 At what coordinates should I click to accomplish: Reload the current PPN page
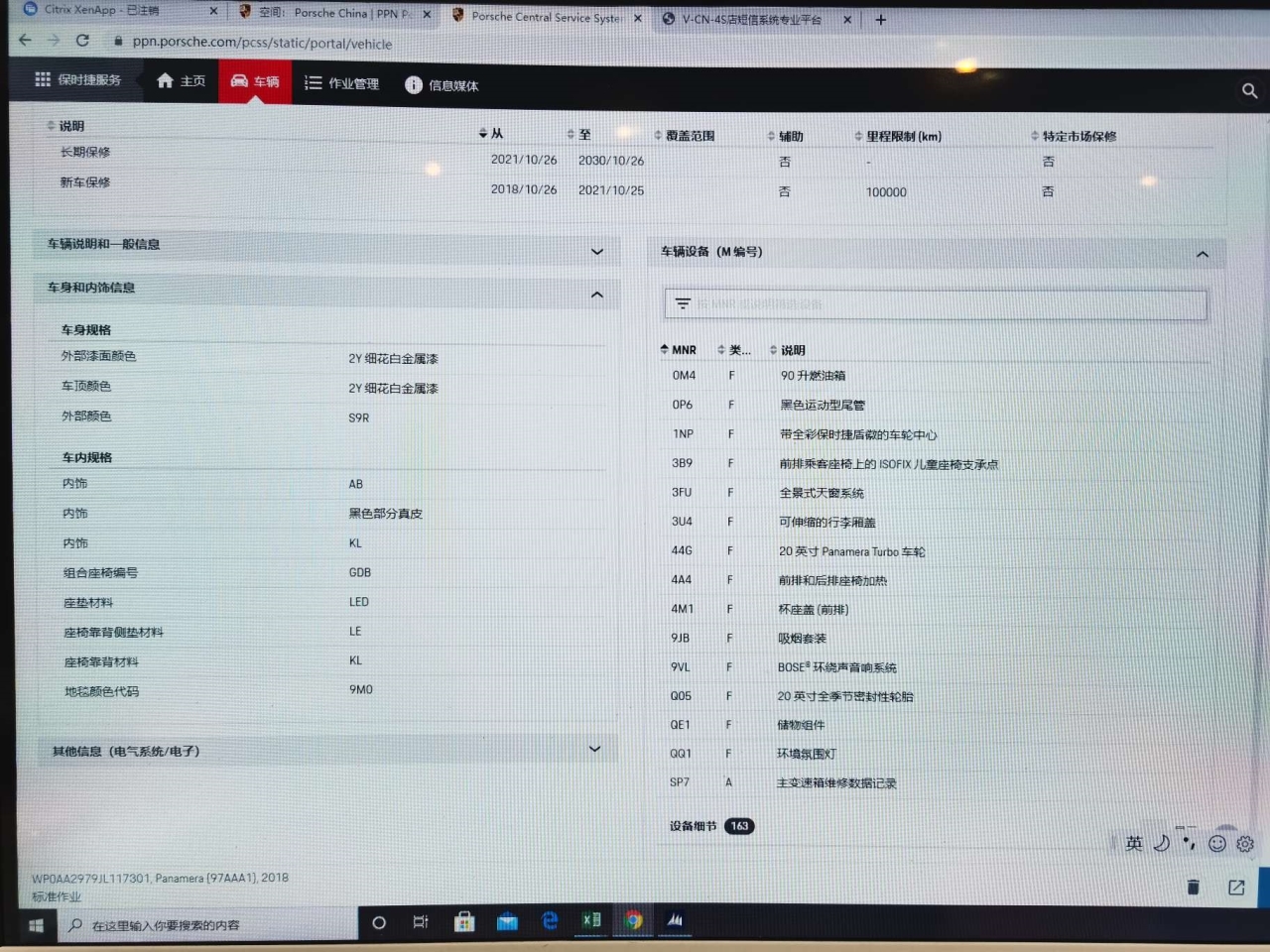point(82,41)
